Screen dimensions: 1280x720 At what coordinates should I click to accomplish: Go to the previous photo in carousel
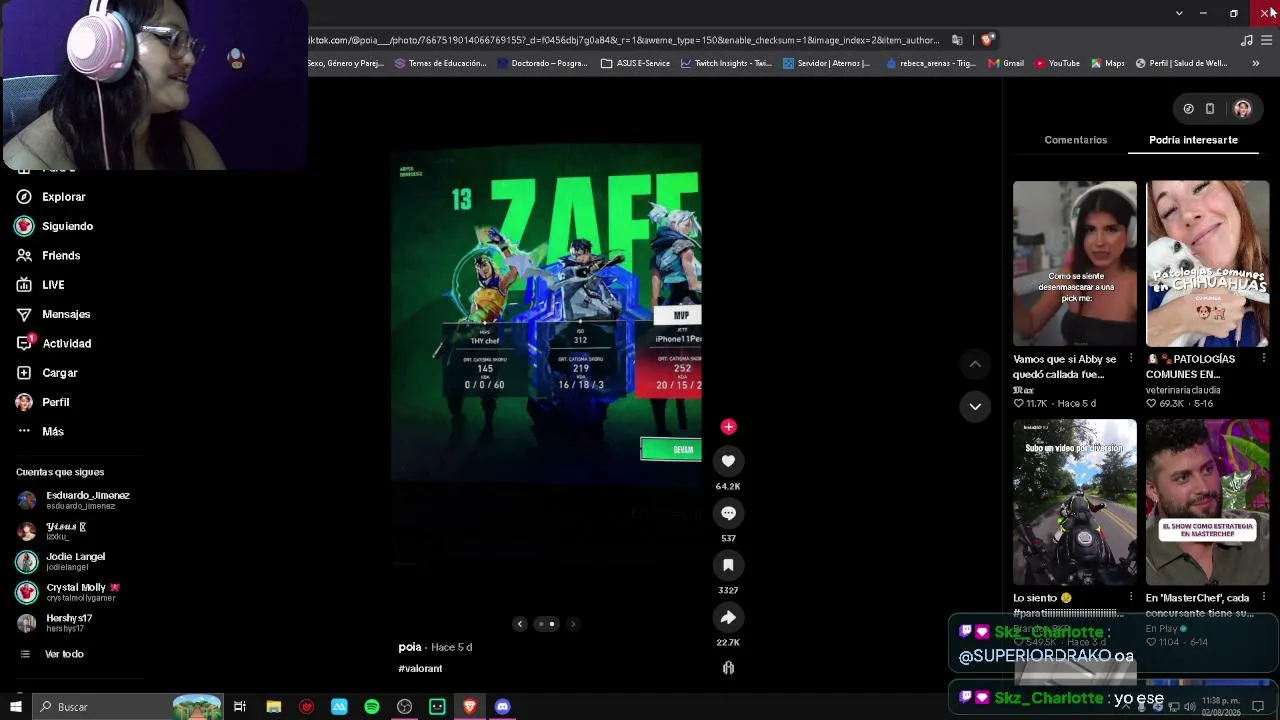pos(519,624)
